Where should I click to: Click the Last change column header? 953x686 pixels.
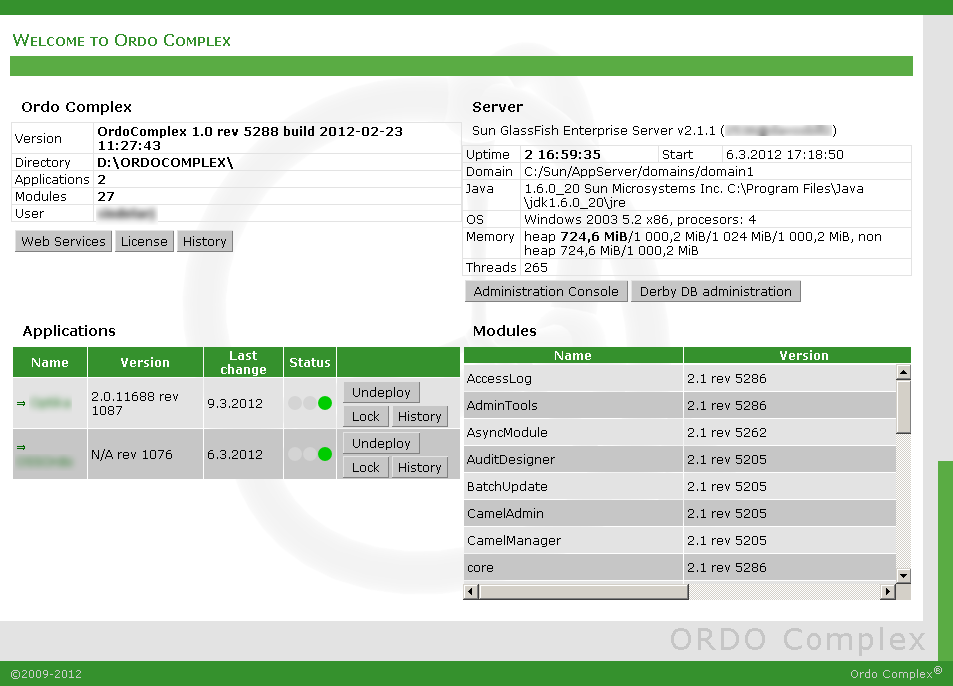coord(243,362)
